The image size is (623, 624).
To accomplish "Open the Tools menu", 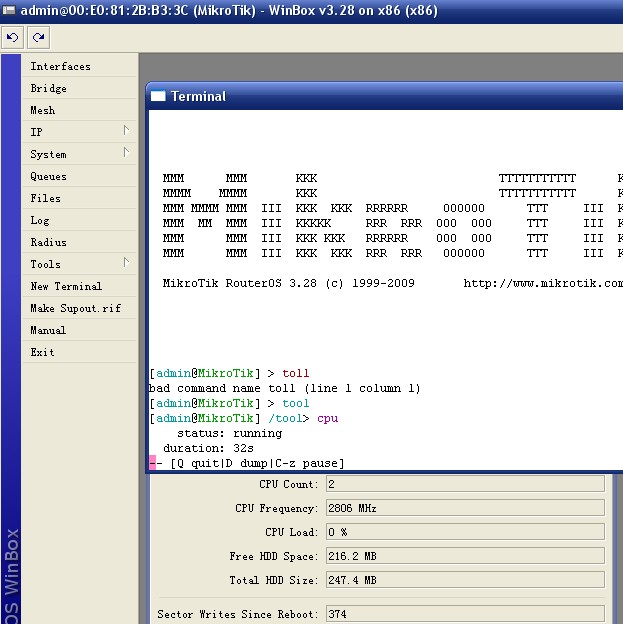I will pos(80,264).
